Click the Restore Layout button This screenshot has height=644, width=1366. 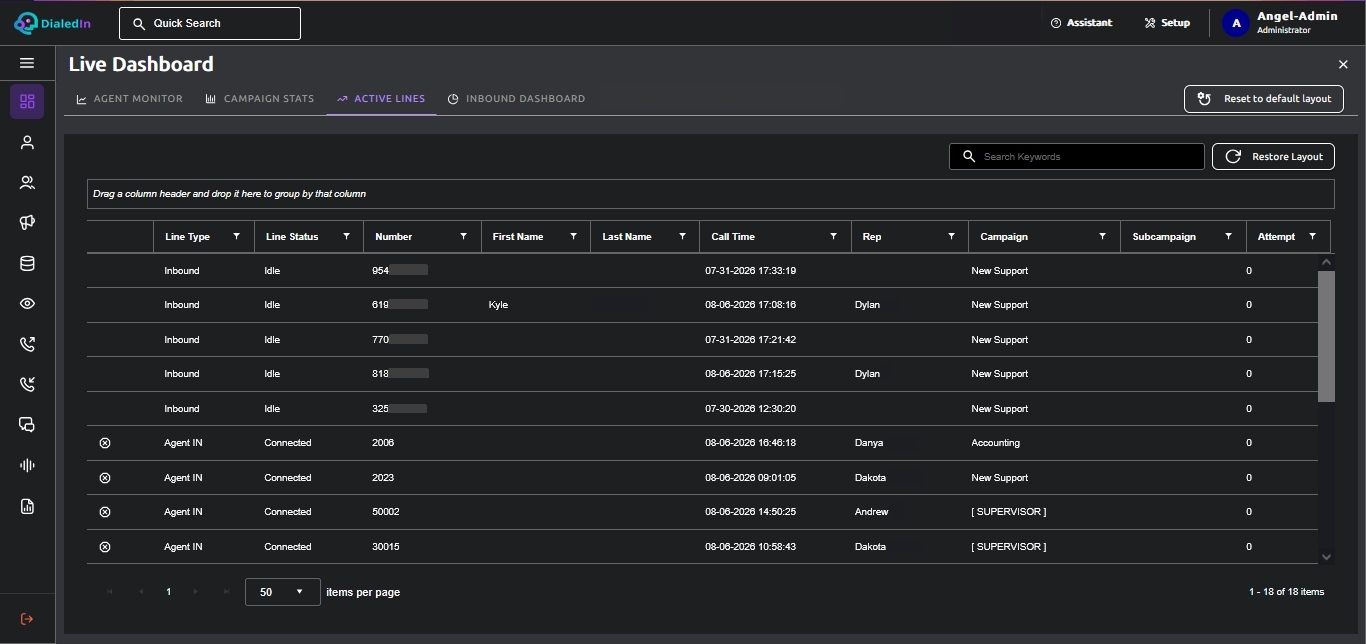tap(1273, 157)
